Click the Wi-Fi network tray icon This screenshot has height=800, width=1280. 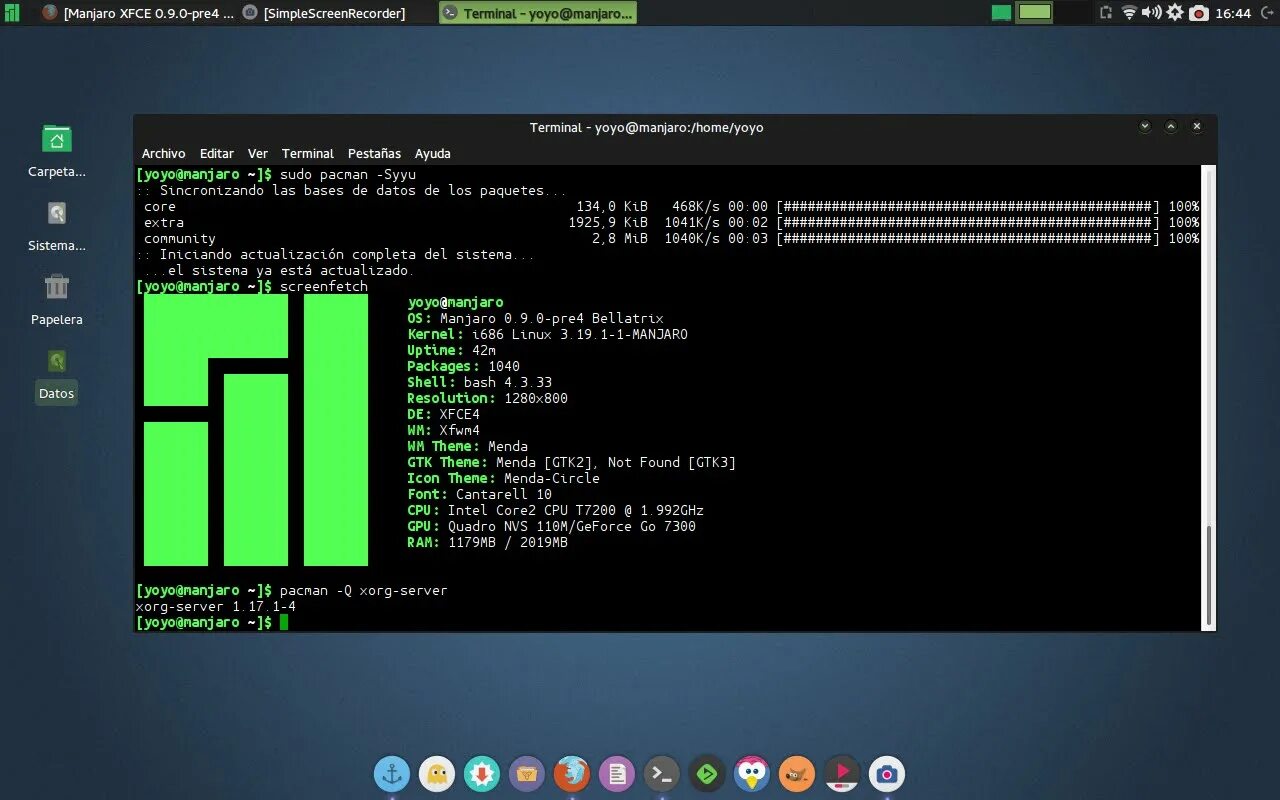coord(1129,13)
